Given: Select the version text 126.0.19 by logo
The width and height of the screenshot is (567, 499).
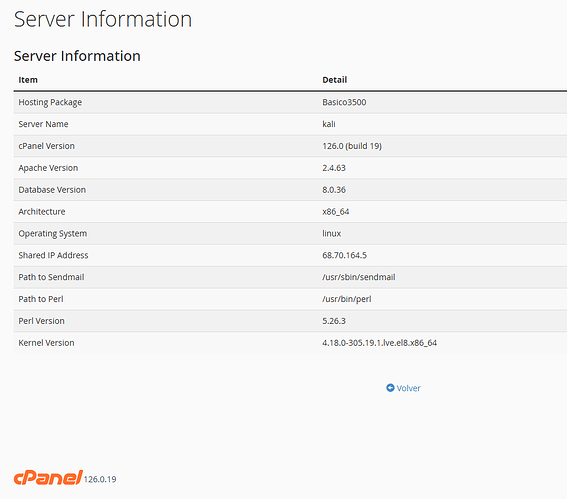Looking at the screenshot, I should [x=100, y=479].
